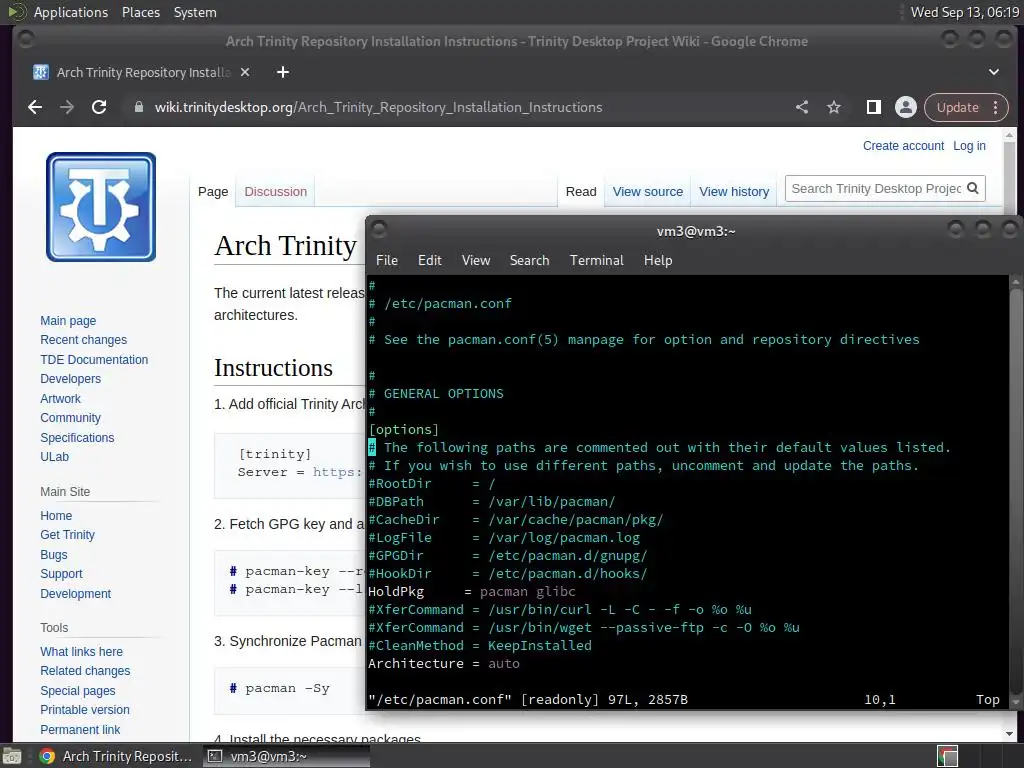Viewport: 1024px width, 768px height.
Task: Focus the Search Trinity Desktop Project field
Action: tap(875, 189)
